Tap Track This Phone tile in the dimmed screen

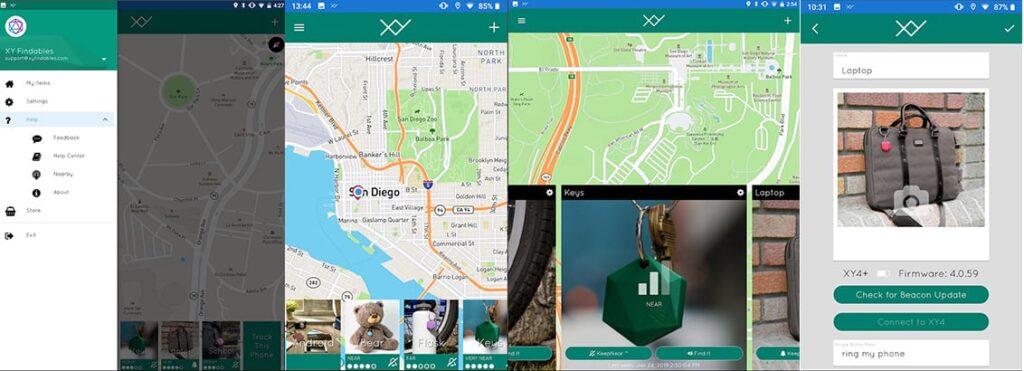[x=262, y=346]
